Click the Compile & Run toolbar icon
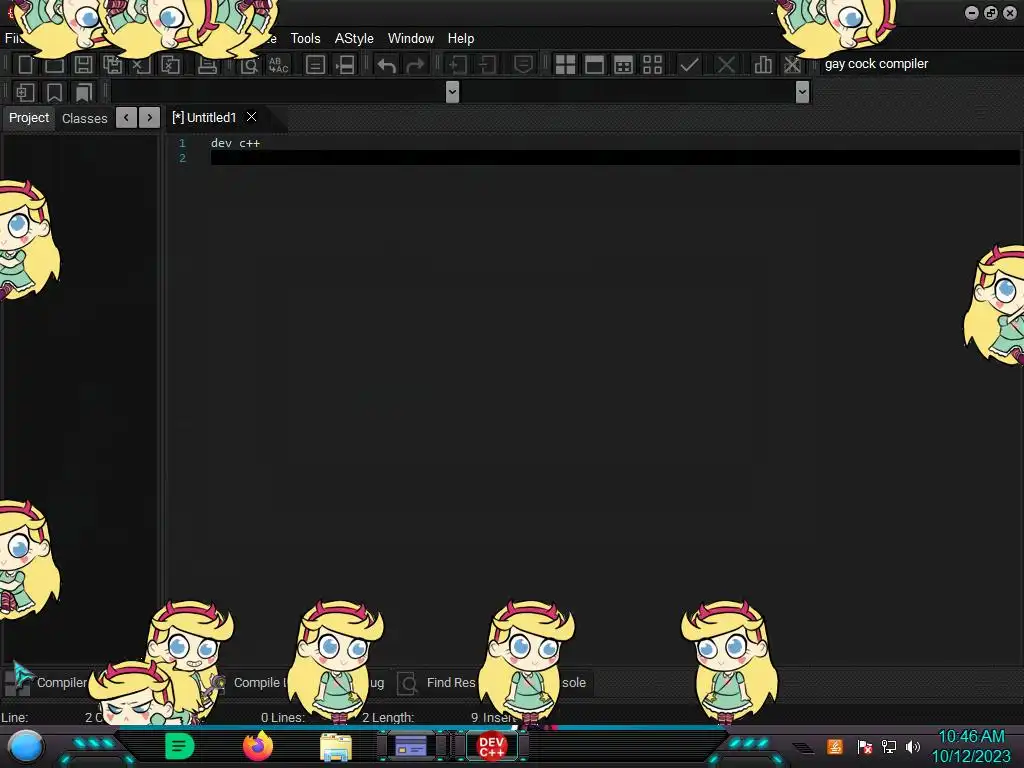 [x=624, y=64]
